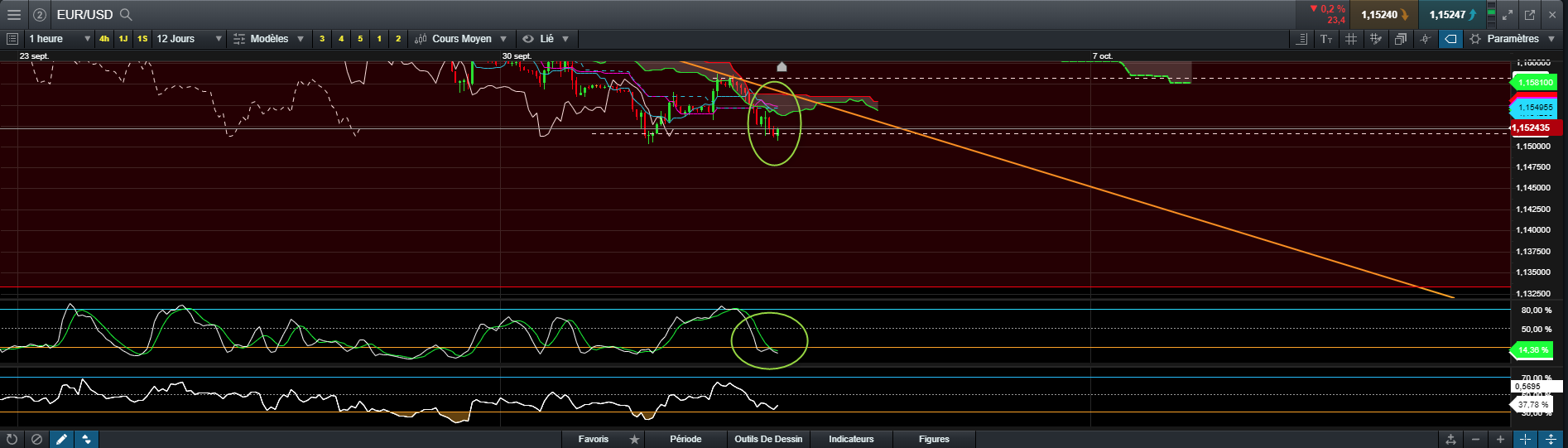Click the blue diagonal arrows icon at bottom-left
Screen dimensions: 1568x448
point(86,439)
